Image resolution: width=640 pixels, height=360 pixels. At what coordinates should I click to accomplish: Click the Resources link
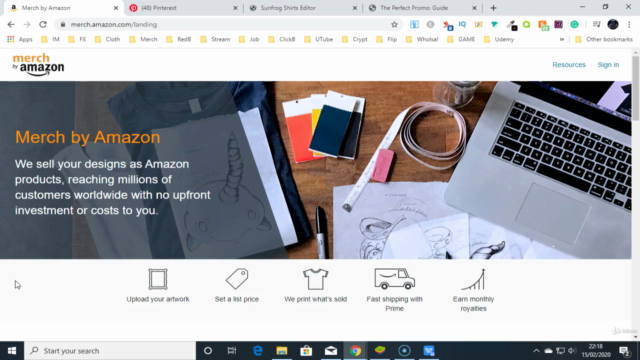pyautogui.click(x=569, y=64)
